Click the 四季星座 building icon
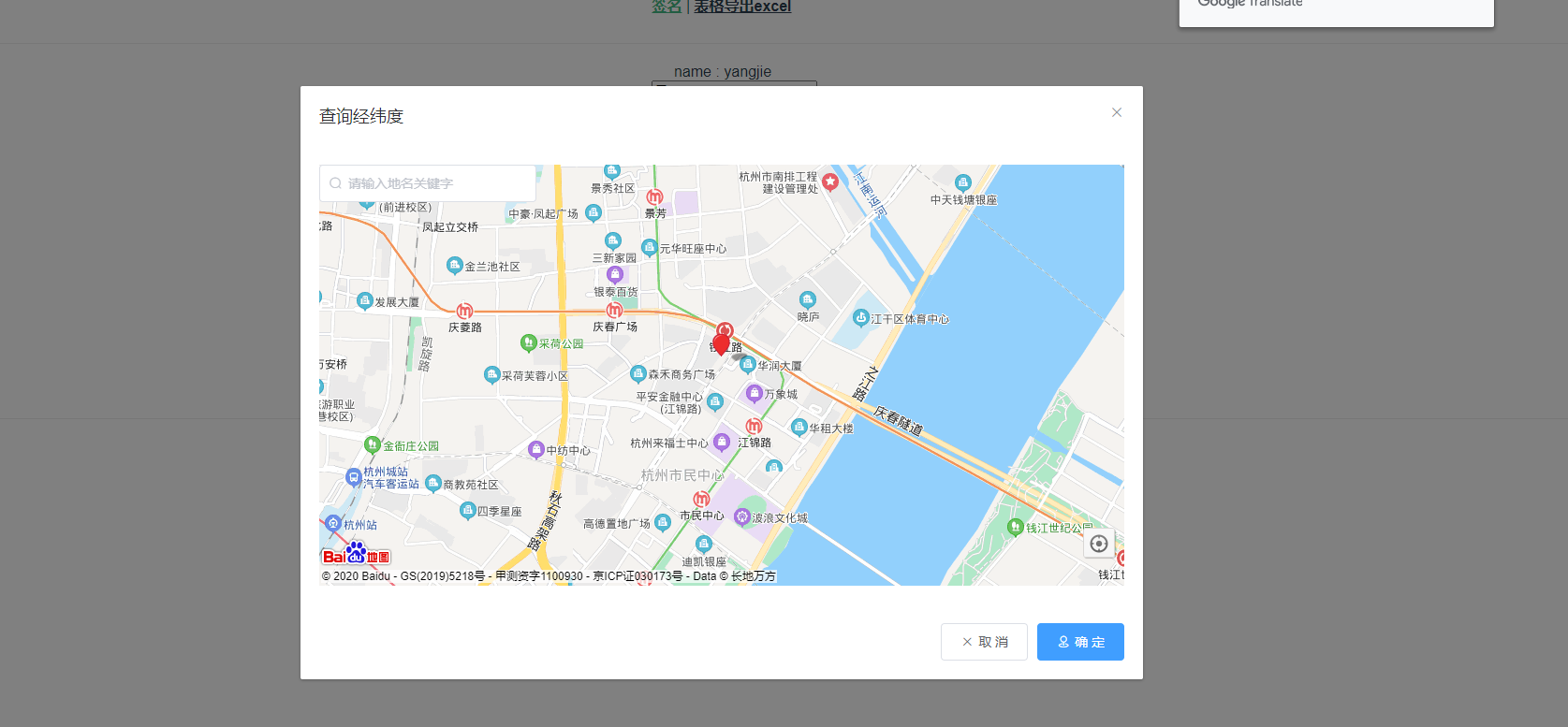1568x727 pixels. click(468, 511)
